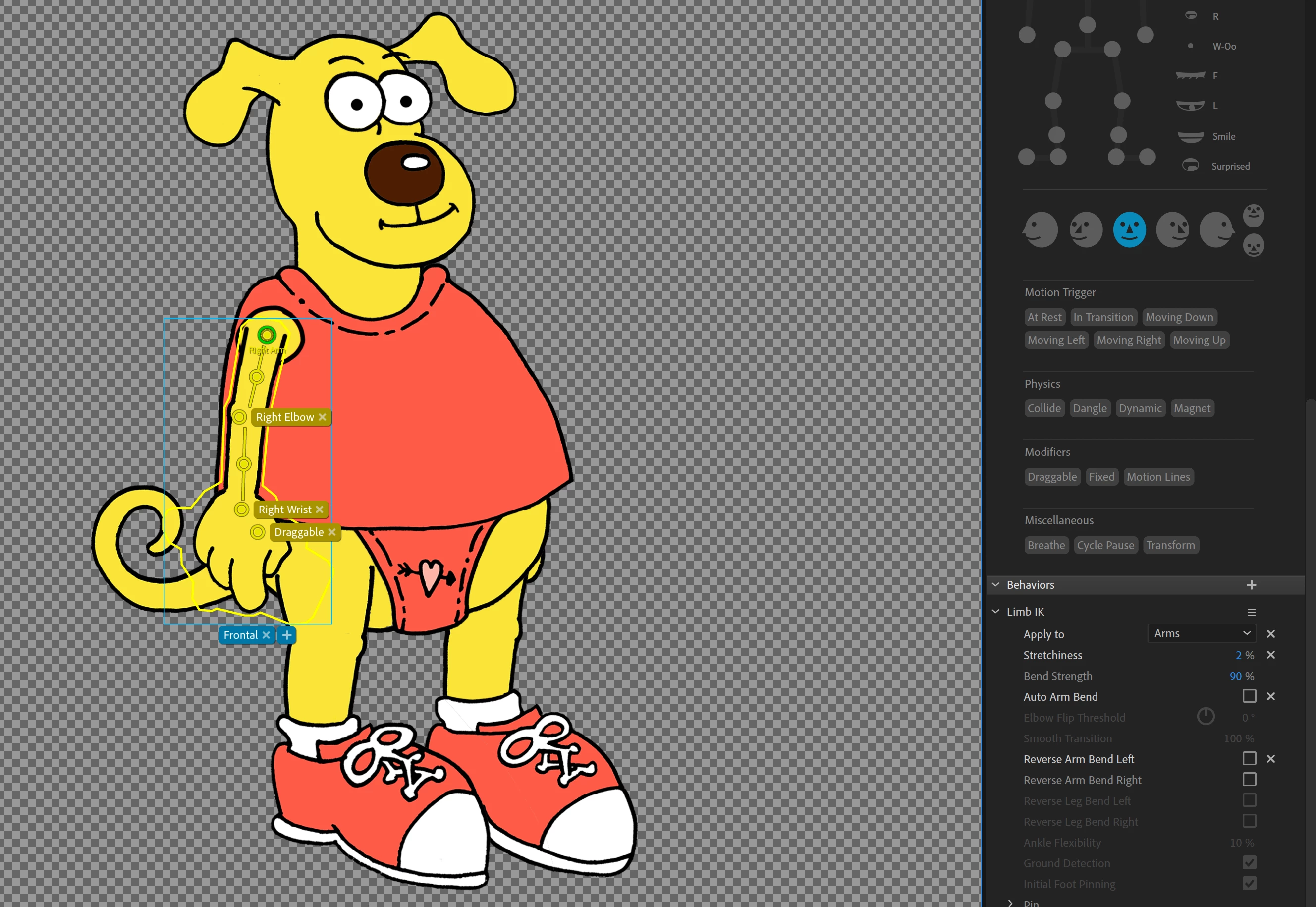Screen dimensions: 1316x907
Task: Open the Apply to Arms dropdown
Action: (1201, 633)
